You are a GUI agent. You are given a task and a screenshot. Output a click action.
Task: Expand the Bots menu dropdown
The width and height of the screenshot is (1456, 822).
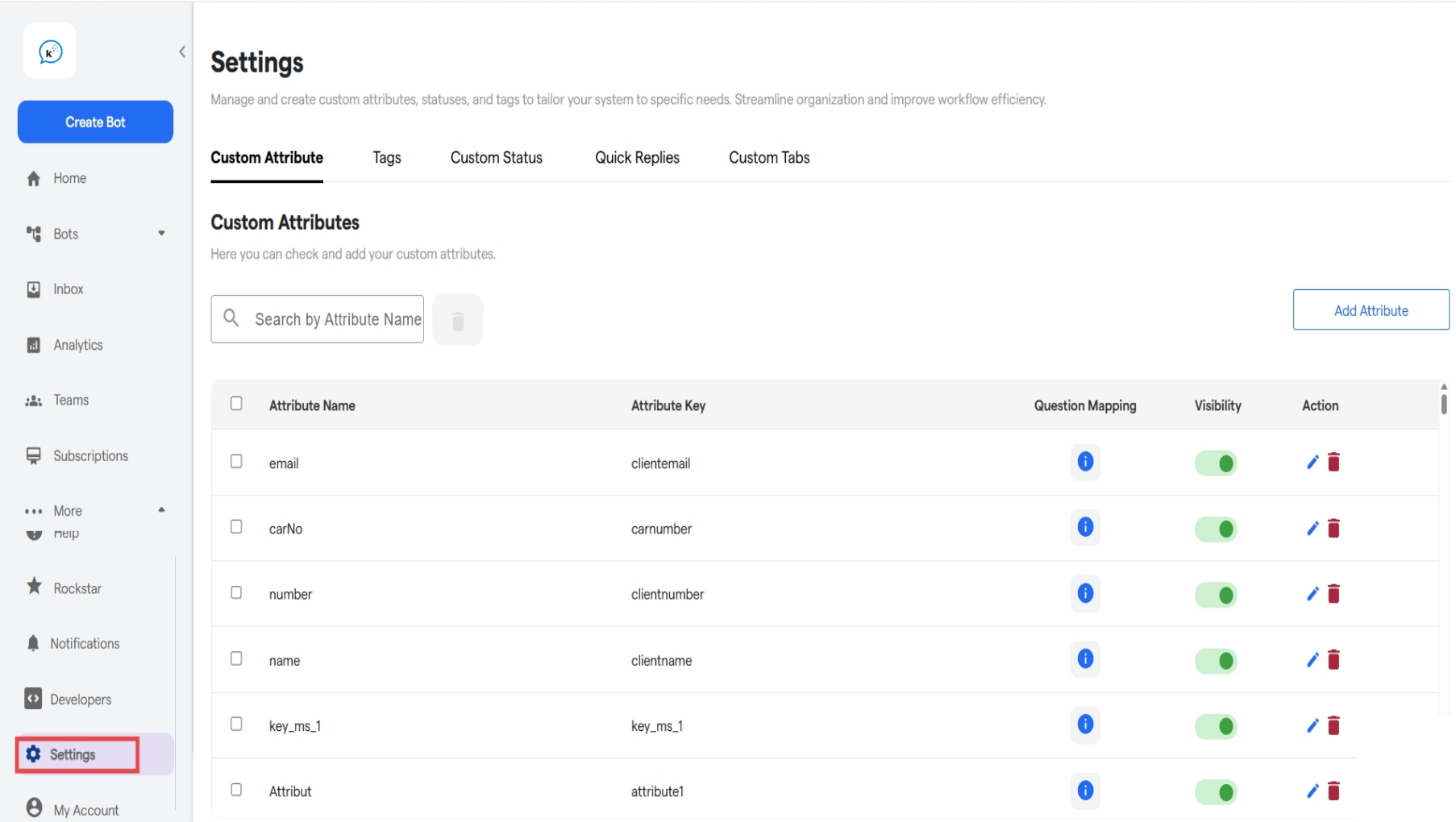tap(161, 234)
